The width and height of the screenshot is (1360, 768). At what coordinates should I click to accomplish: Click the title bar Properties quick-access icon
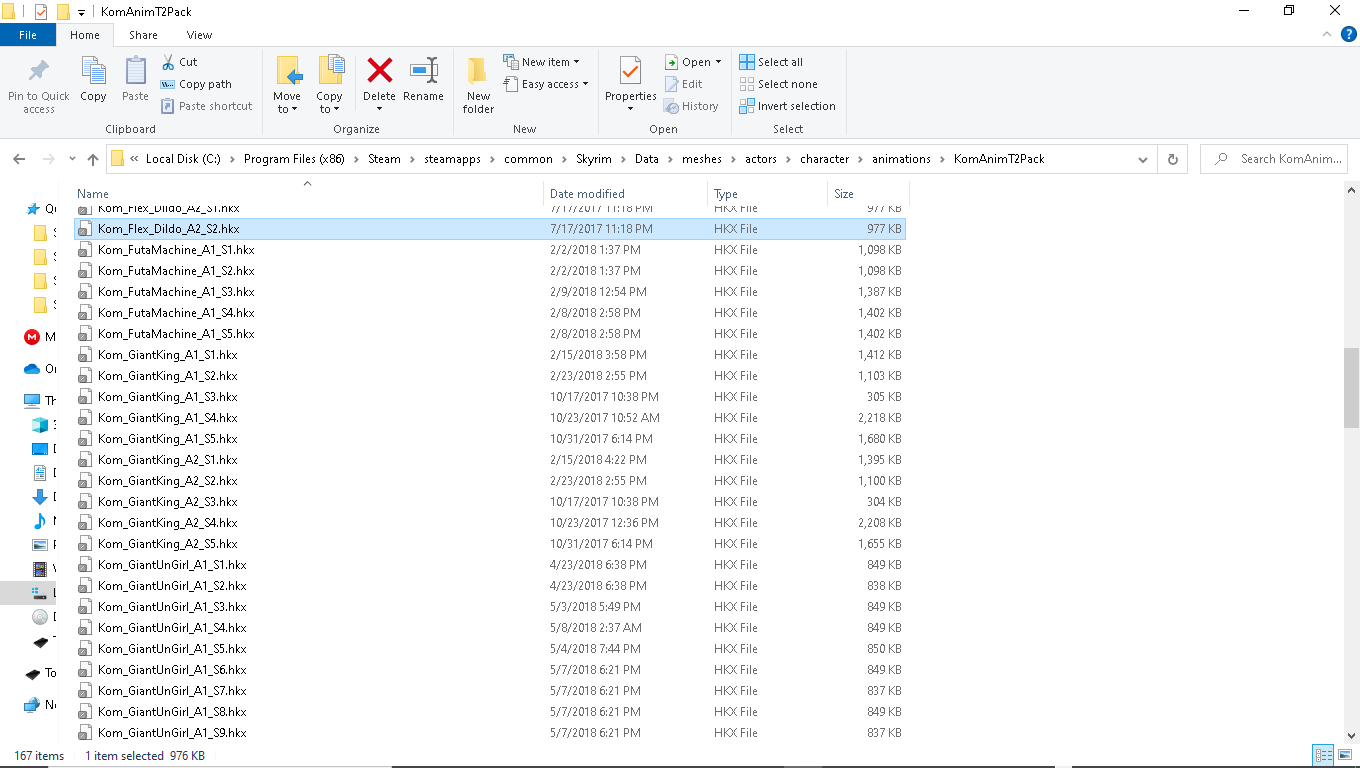(41, 12)
